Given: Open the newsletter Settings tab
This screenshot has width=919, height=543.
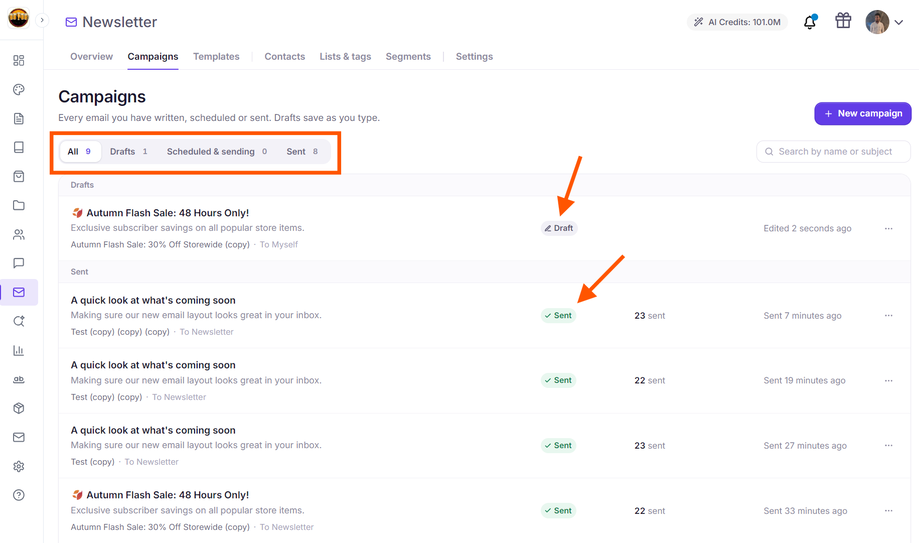Looking at the screenshot, I should pos(474,56).
